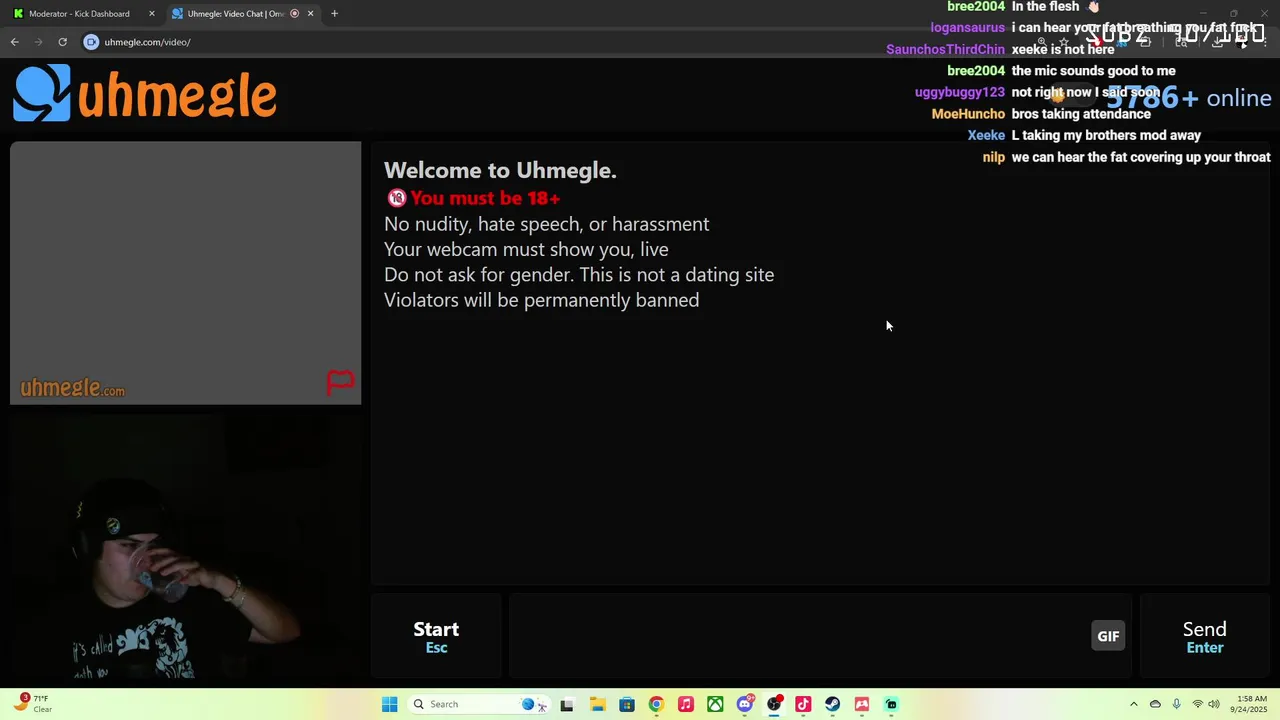The image size is (1280, 720).
Task: Open Discord from the taskbar
Action: coord(744,704)
